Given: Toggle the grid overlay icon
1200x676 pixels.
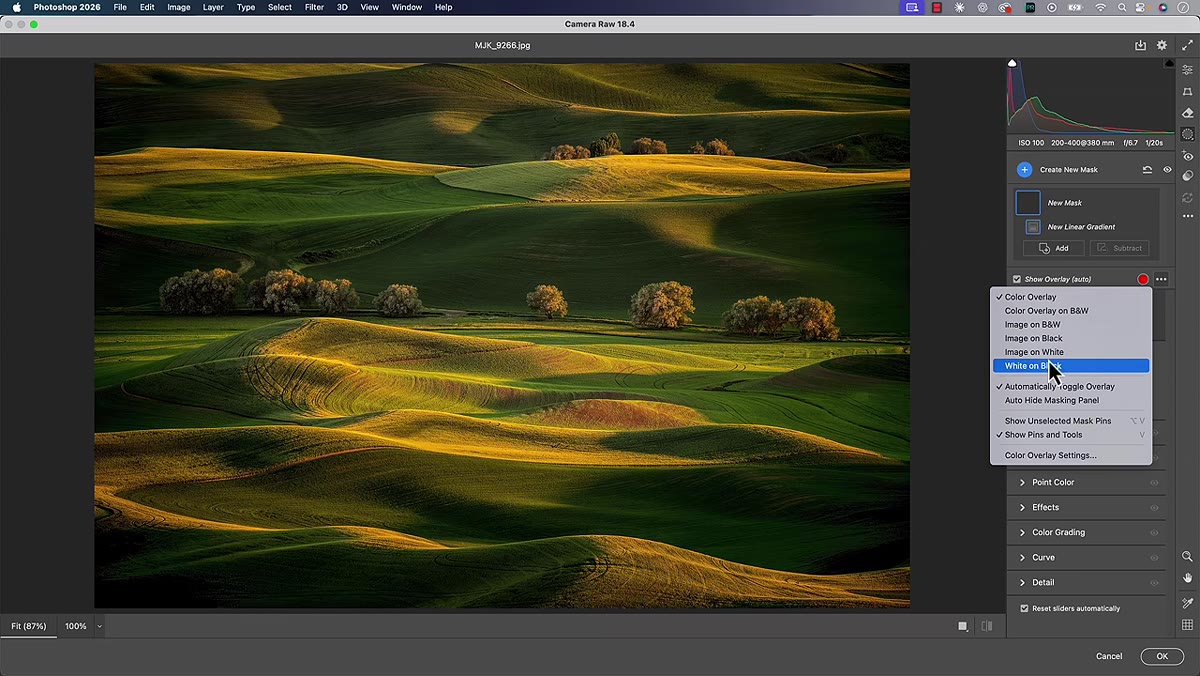Looking at the screenshot, I should tap(1188, 626).
